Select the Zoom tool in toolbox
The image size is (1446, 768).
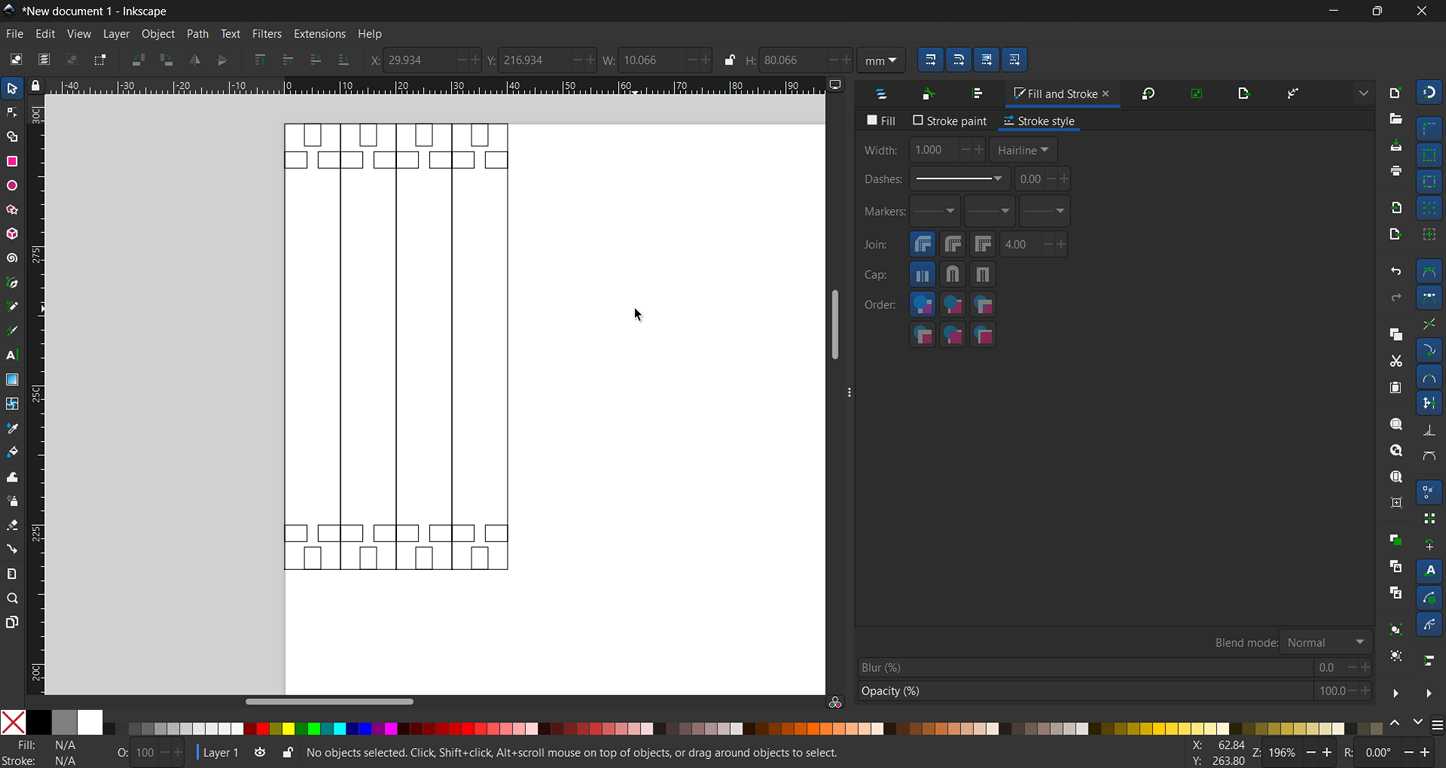[x=12, y=599]
